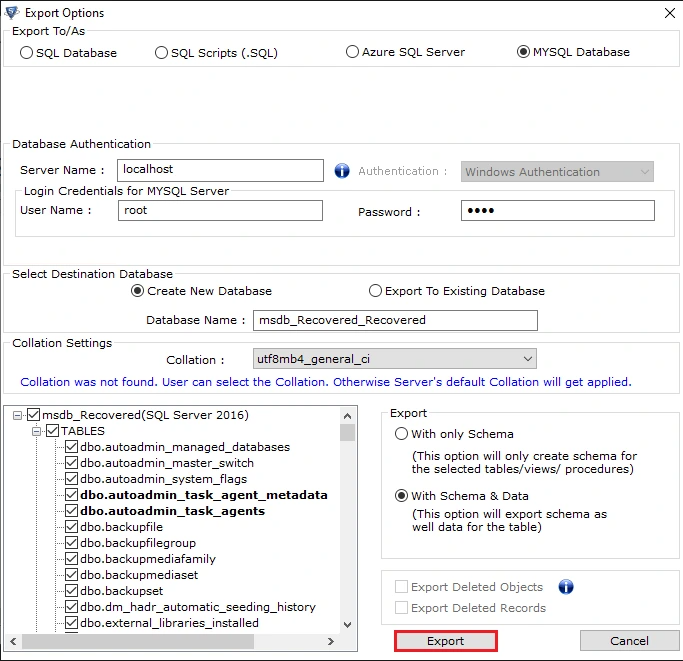Click the info icon beside Server Name
This screenshot has width=683, height=661.
pyautogui.click(x=342, y=171)
